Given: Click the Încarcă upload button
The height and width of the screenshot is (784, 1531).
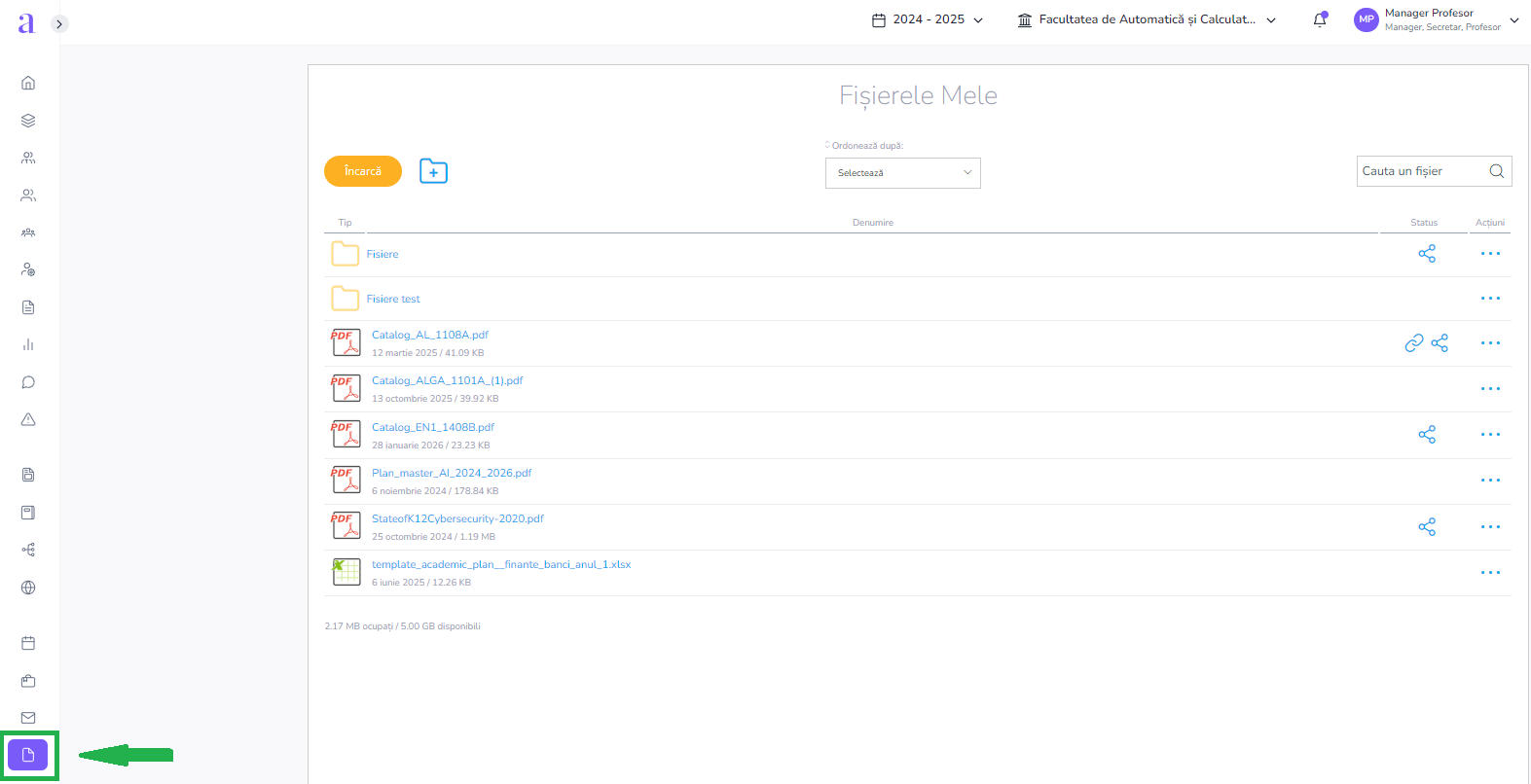Looking at the screenshot, I should pos(362,171).
